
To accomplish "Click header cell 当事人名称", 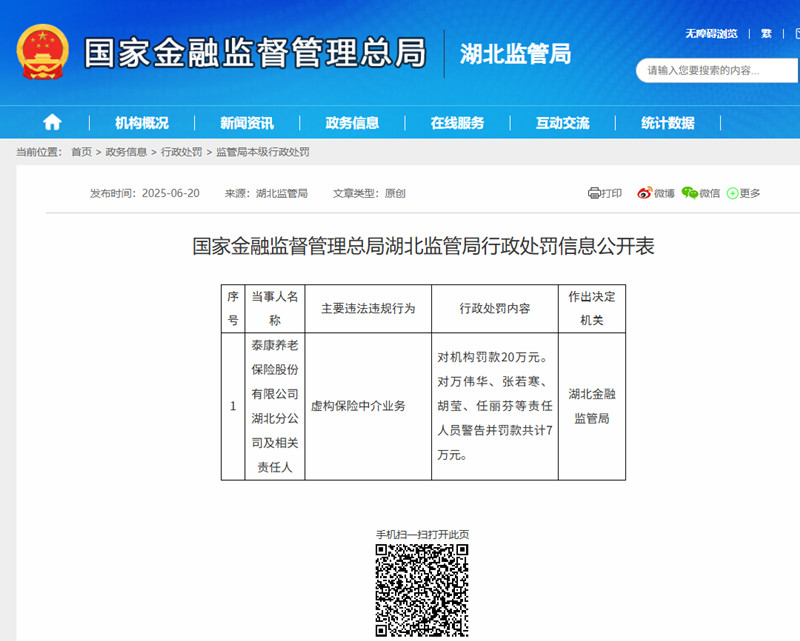I will coord(275,309).
